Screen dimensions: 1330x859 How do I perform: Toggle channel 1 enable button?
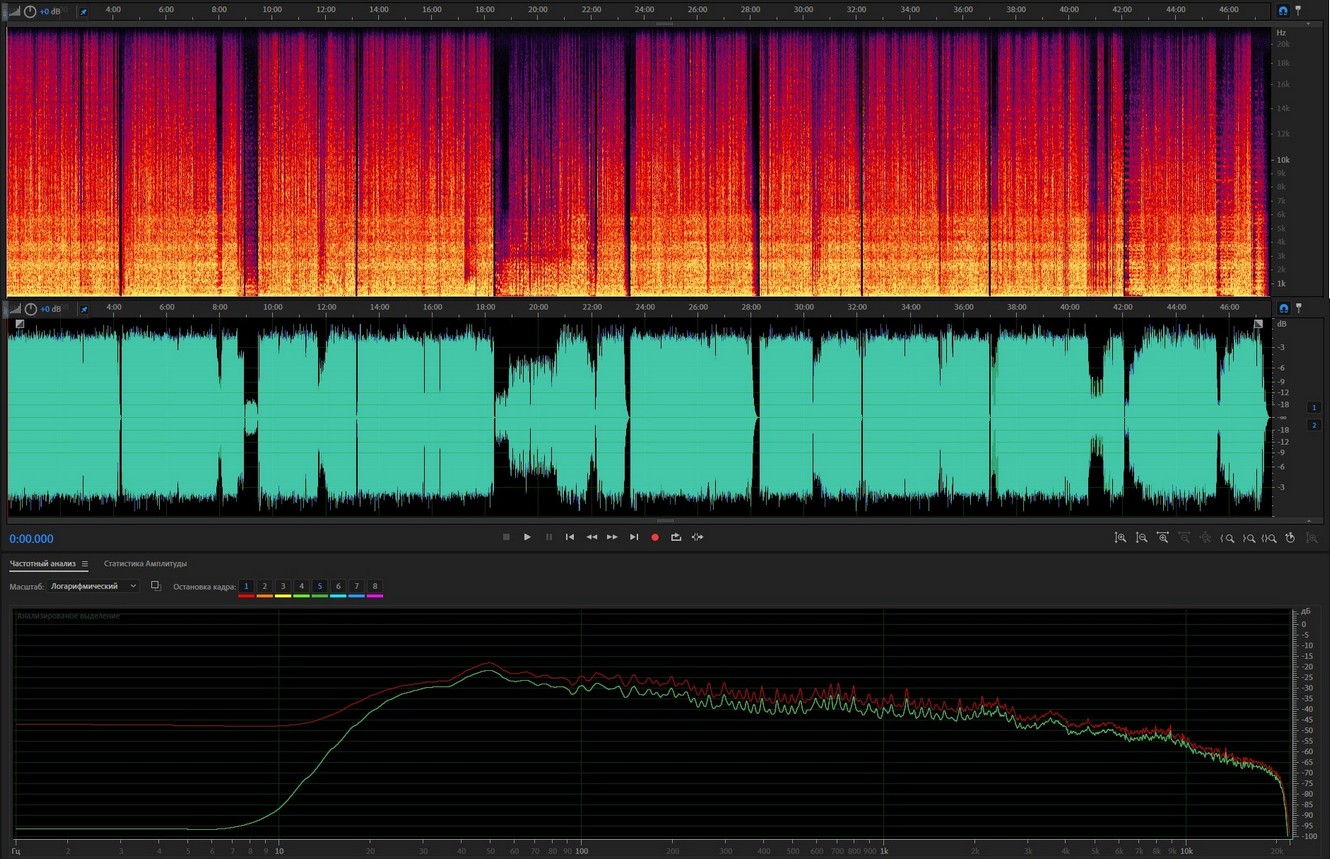tap(1314, 408)
